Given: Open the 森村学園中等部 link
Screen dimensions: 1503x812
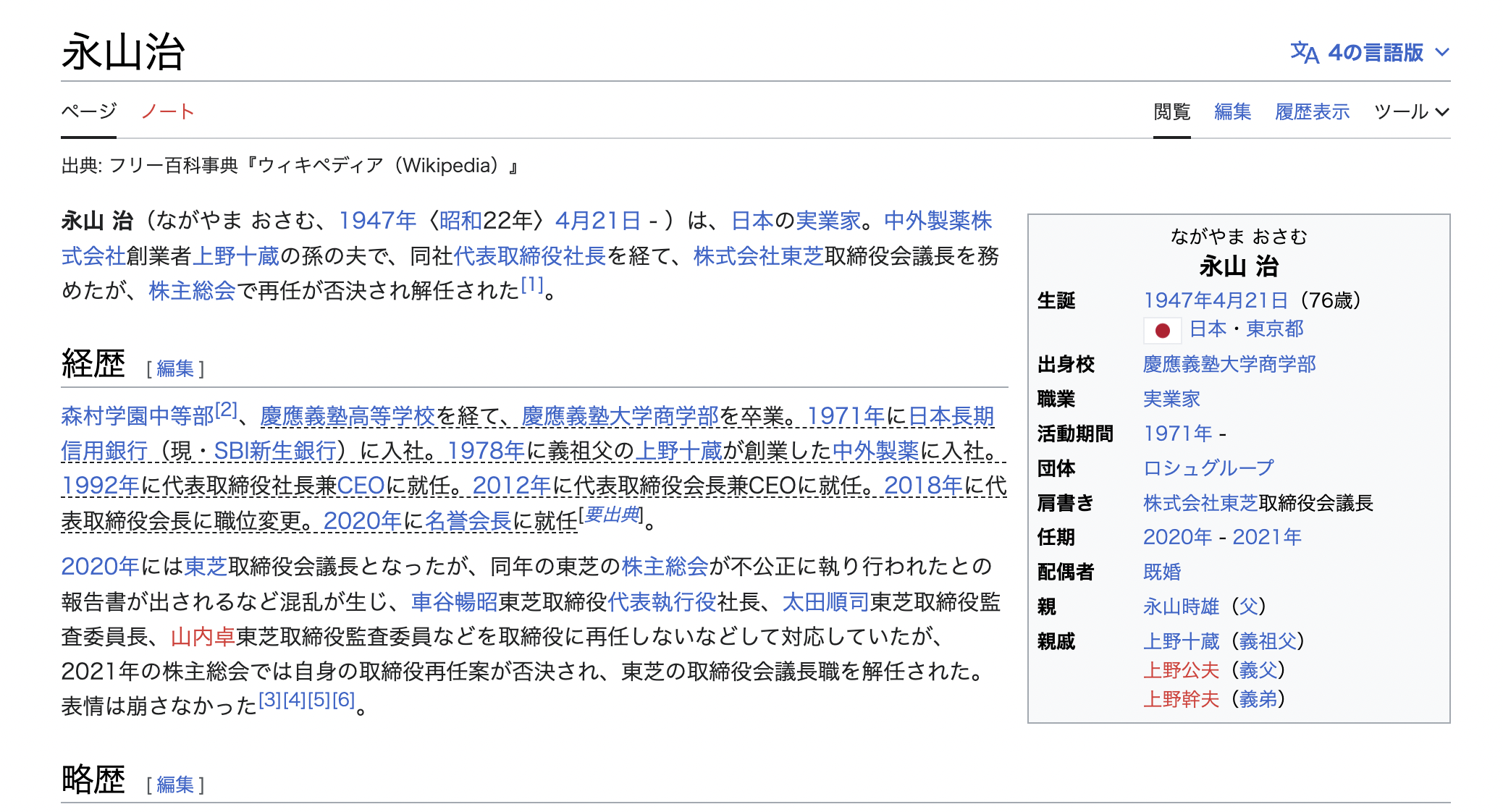Looking at the screenshot, I should tap(138, 415).
